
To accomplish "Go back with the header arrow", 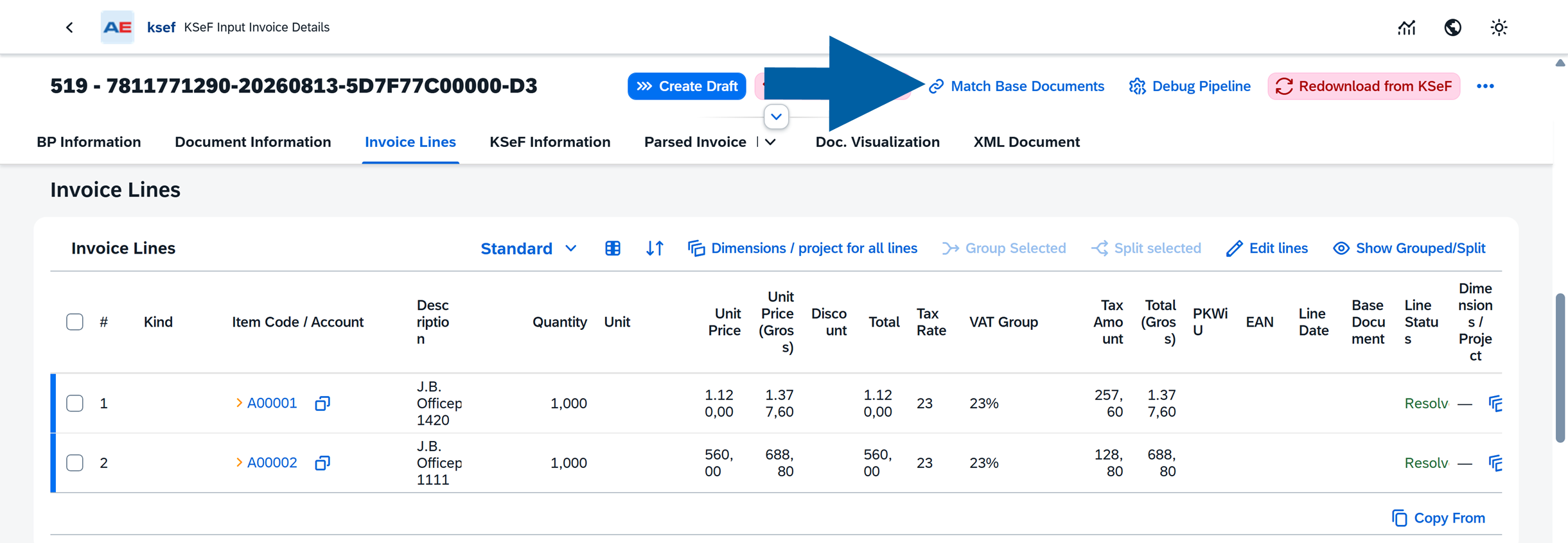I will pyautogui.click(x=69, y=27).
